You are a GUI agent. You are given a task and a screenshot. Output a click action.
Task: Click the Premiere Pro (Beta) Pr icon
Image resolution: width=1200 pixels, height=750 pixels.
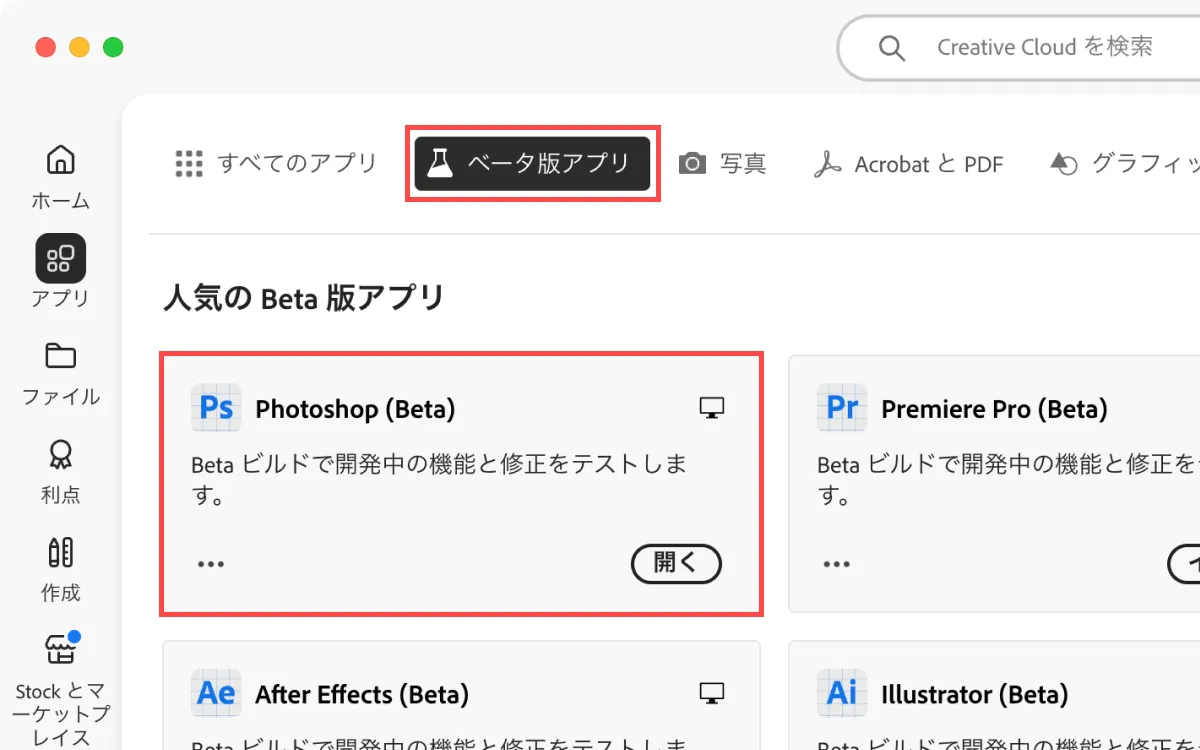pyautogui.click(x=842, y=408)
